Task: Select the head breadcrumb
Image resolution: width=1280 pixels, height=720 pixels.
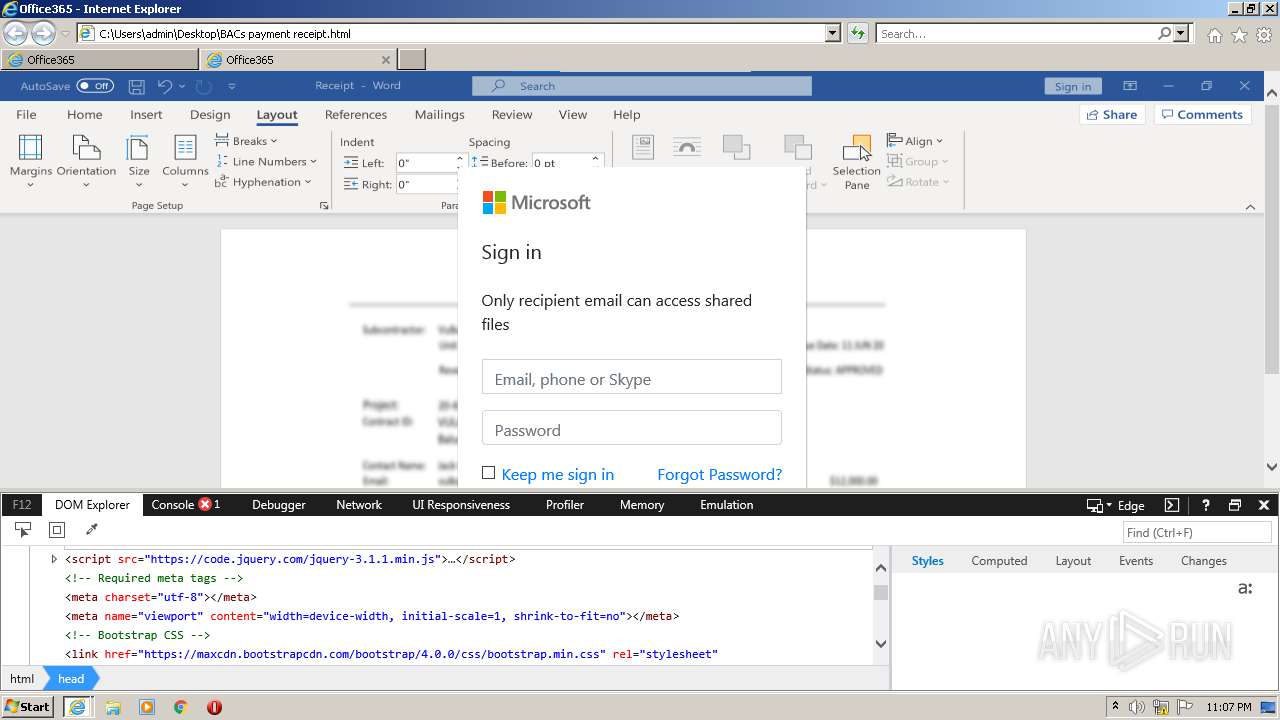Action: pyautogui.click(x=71, y=678)
